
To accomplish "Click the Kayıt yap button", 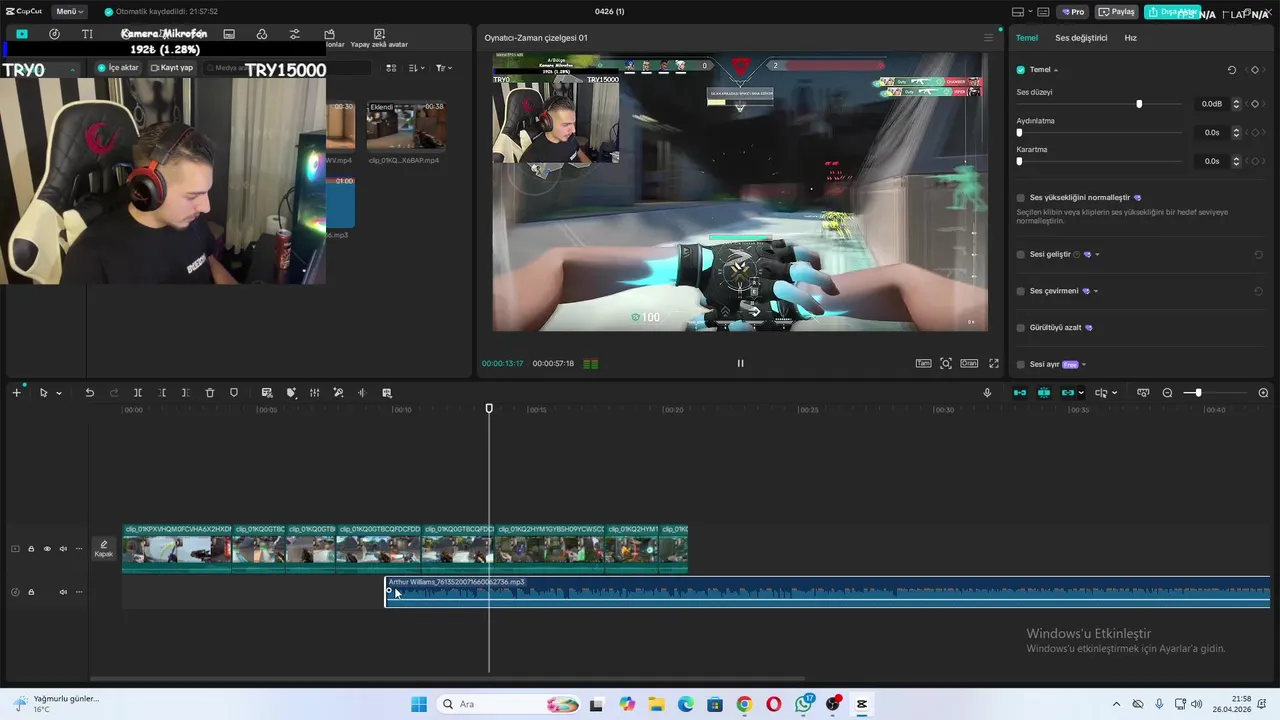I will pyautogui.click(x=172, y=68).
